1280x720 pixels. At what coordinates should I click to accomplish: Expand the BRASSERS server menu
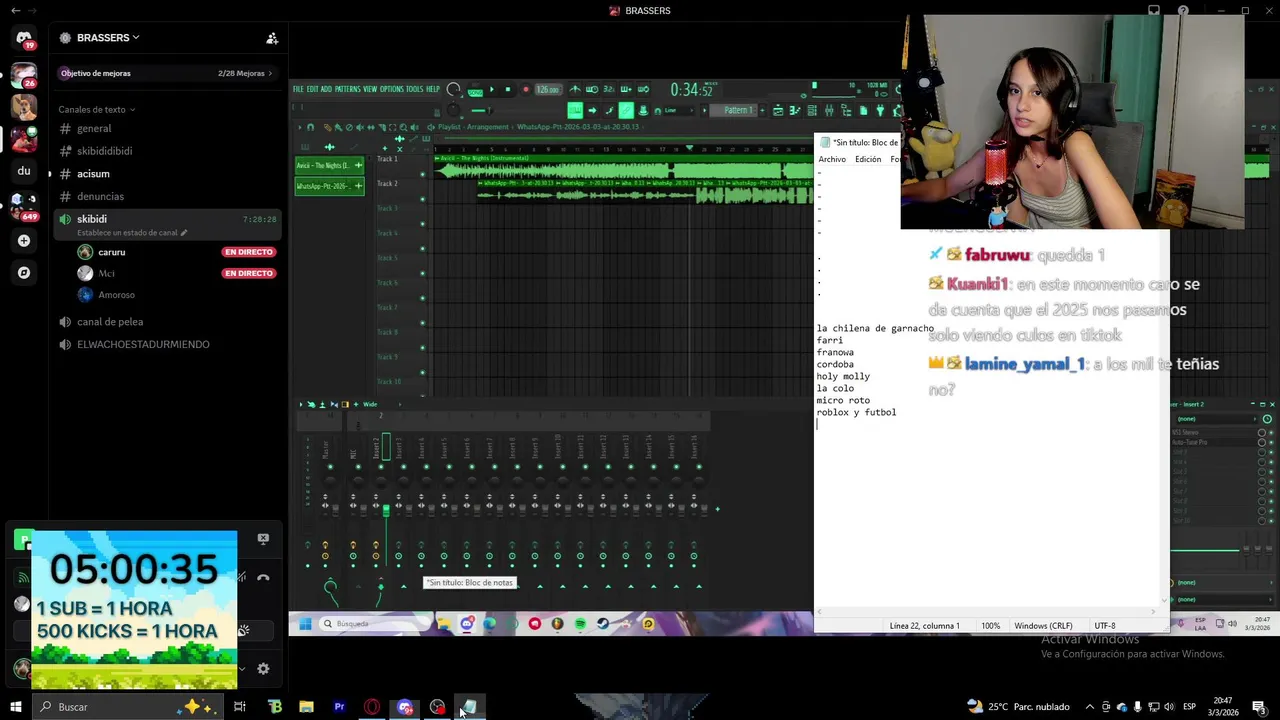108,38
